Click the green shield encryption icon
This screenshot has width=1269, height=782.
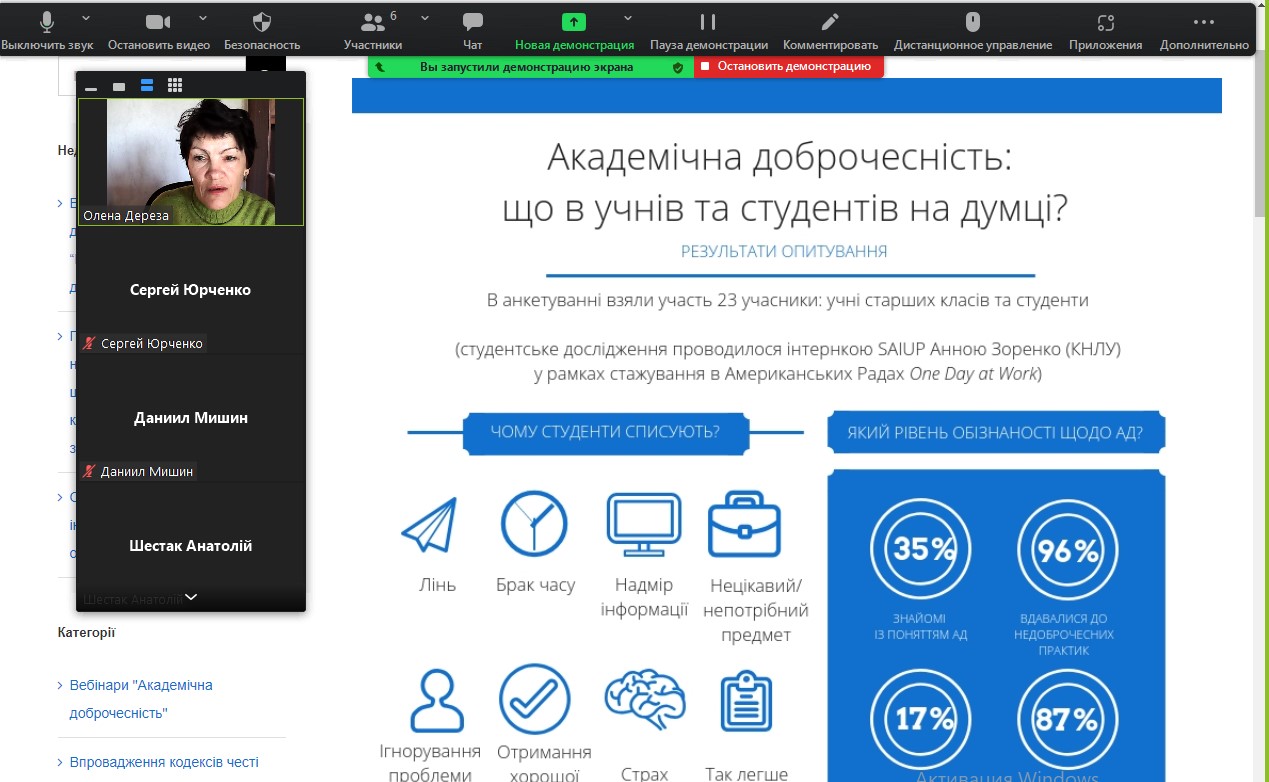point(678,67)
